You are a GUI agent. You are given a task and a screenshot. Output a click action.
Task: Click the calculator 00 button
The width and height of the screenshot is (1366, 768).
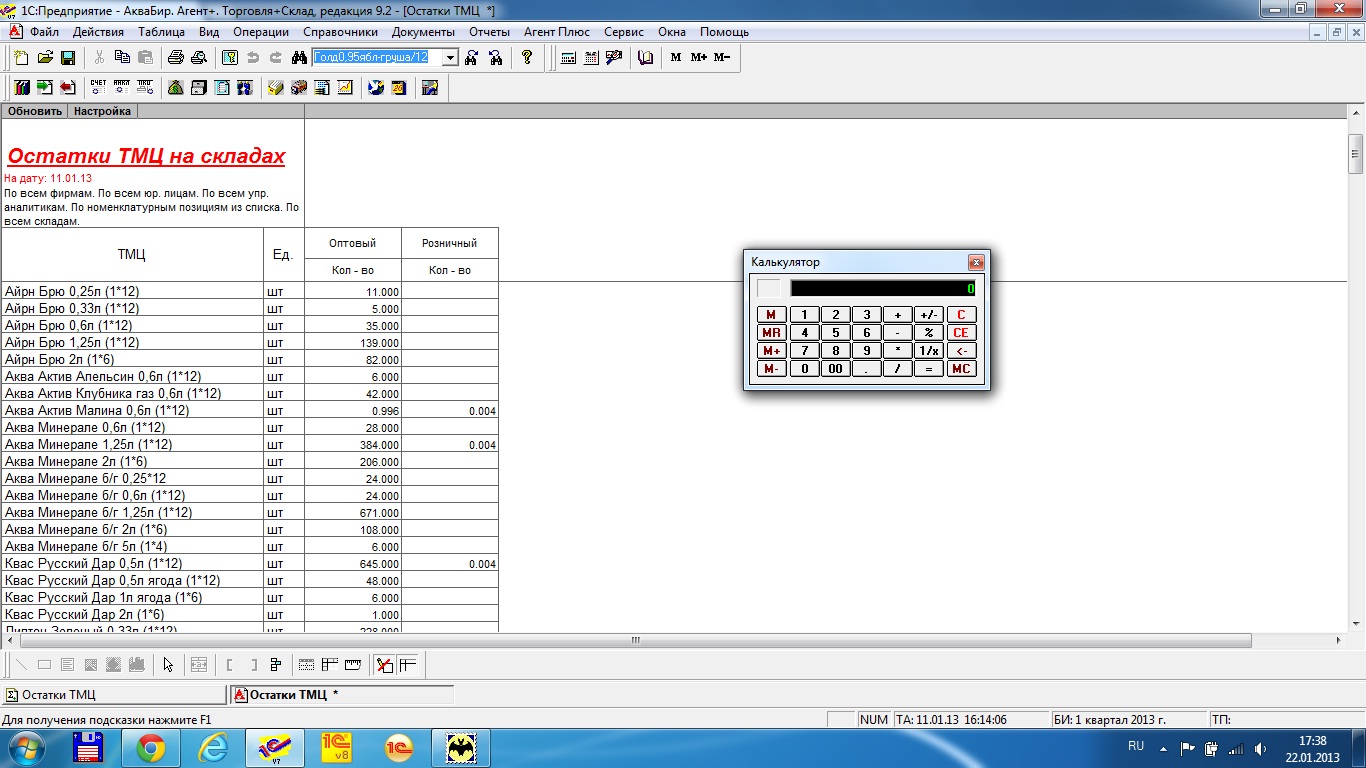tap(835, 369)
